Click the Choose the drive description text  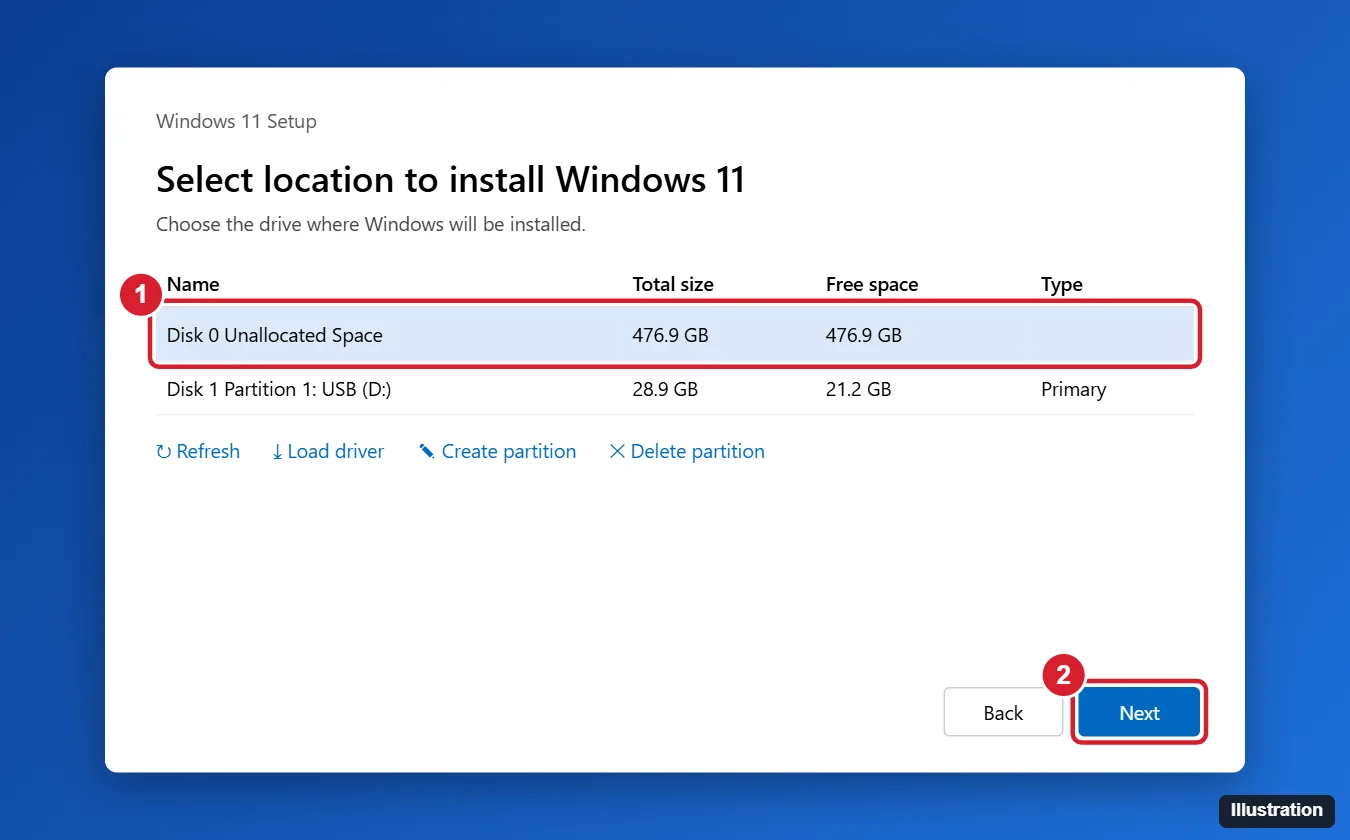(371, 225)
